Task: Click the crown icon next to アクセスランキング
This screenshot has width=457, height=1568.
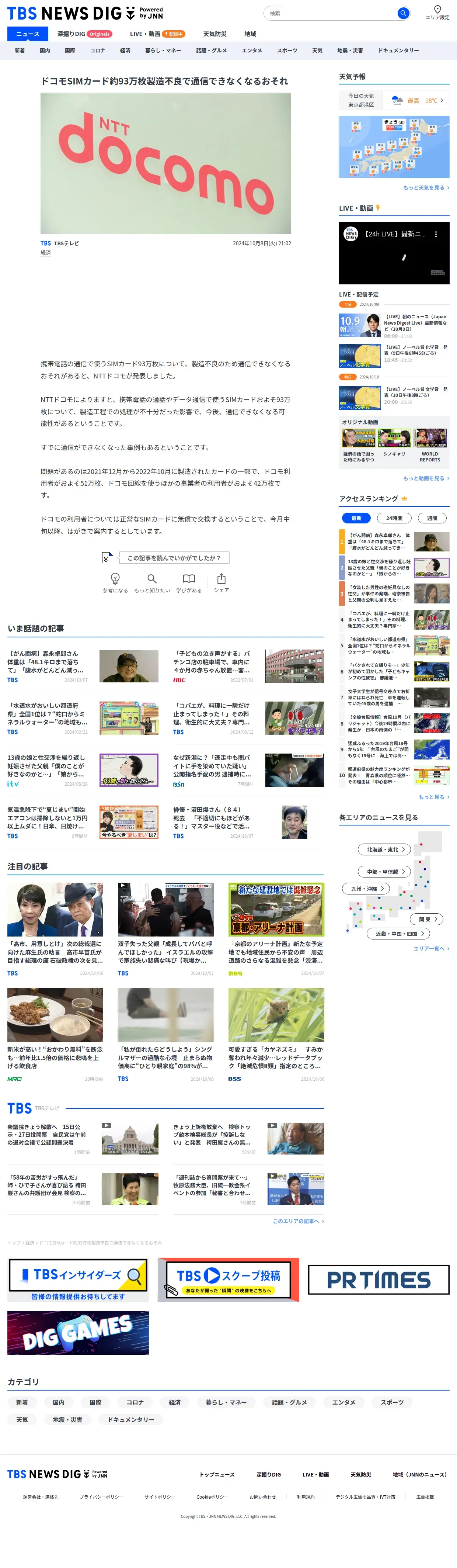Action: click(405, 499)
